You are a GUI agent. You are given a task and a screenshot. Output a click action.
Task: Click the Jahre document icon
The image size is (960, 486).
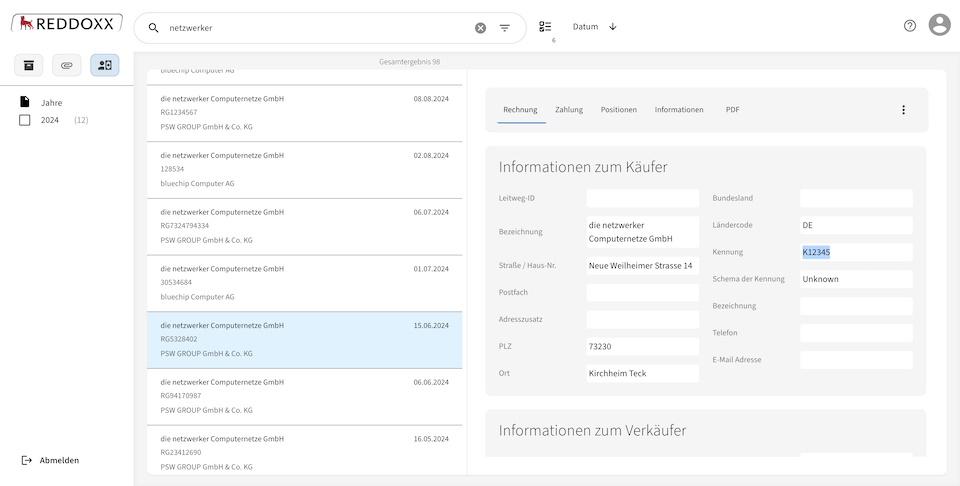point(24,102)
